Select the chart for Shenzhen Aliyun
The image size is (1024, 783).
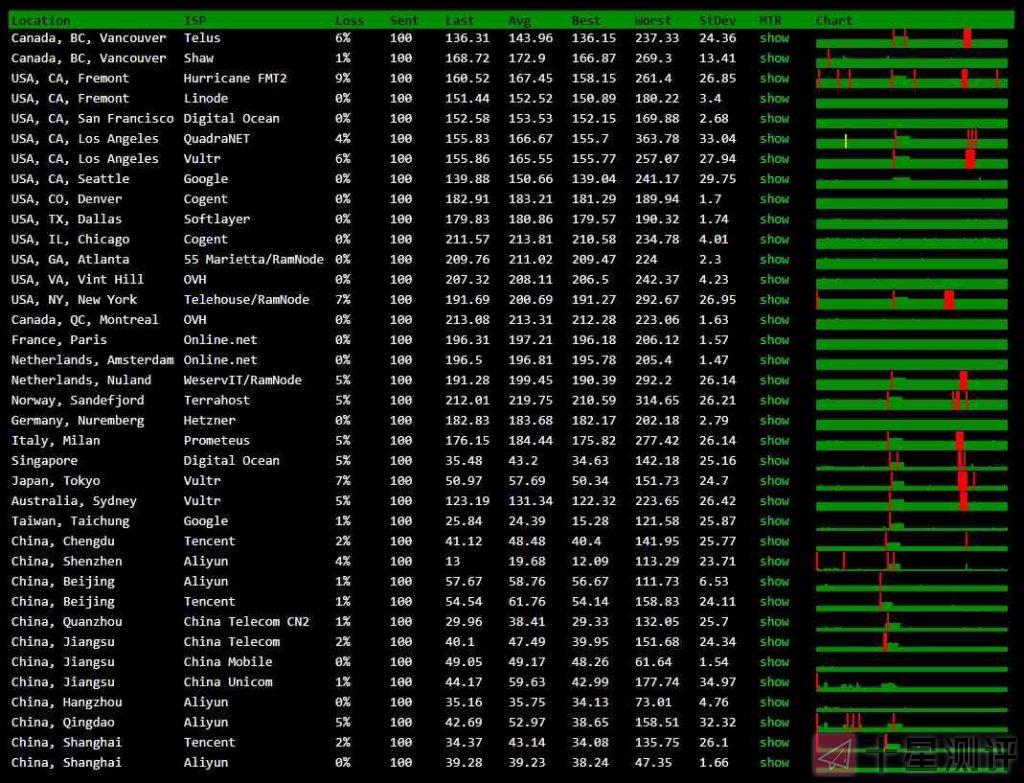[x=912, y=562]
